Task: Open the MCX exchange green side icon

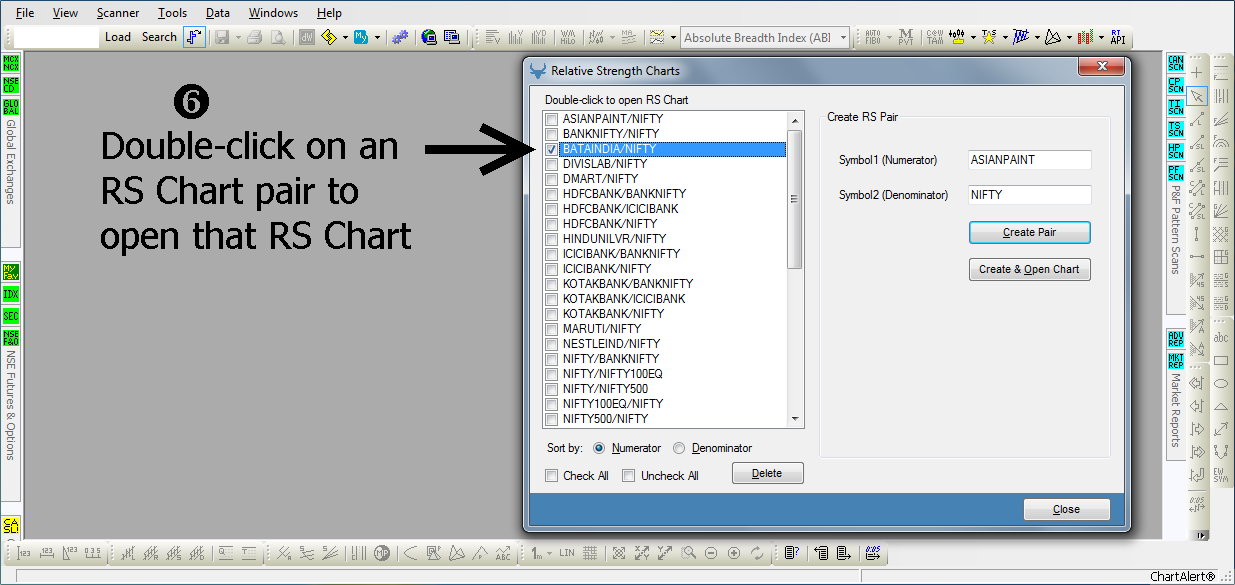Action: [10, 65]
